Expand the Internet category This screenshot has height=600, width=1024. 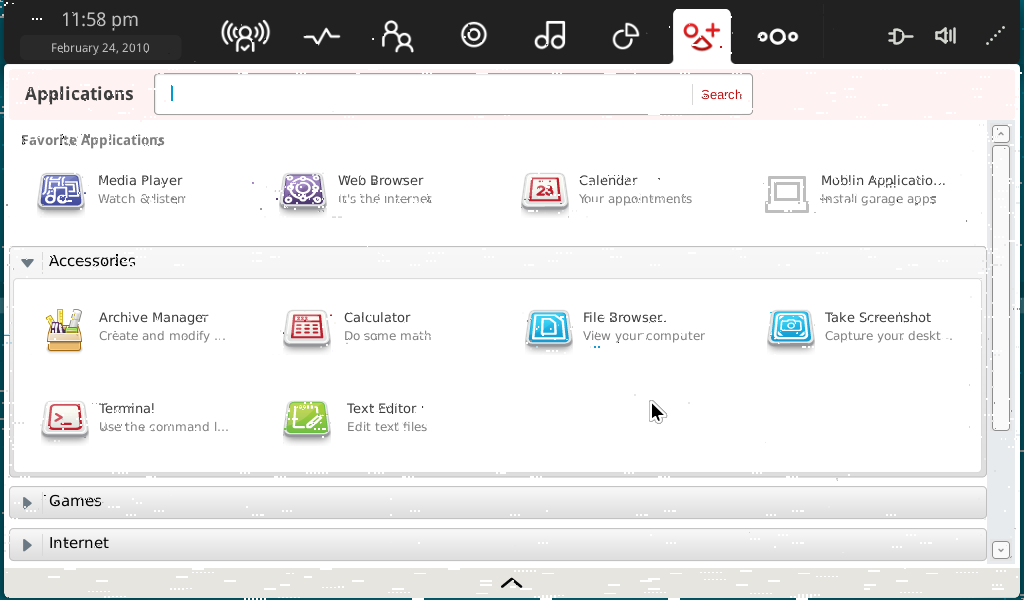28,544
